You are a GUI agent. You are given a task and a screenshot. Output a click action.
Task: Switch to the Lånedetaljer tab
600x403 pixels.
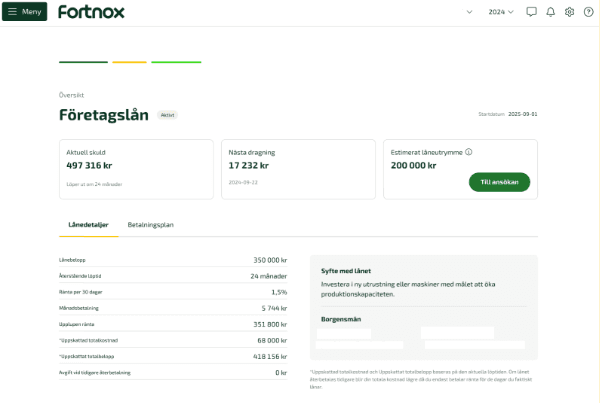87,225
